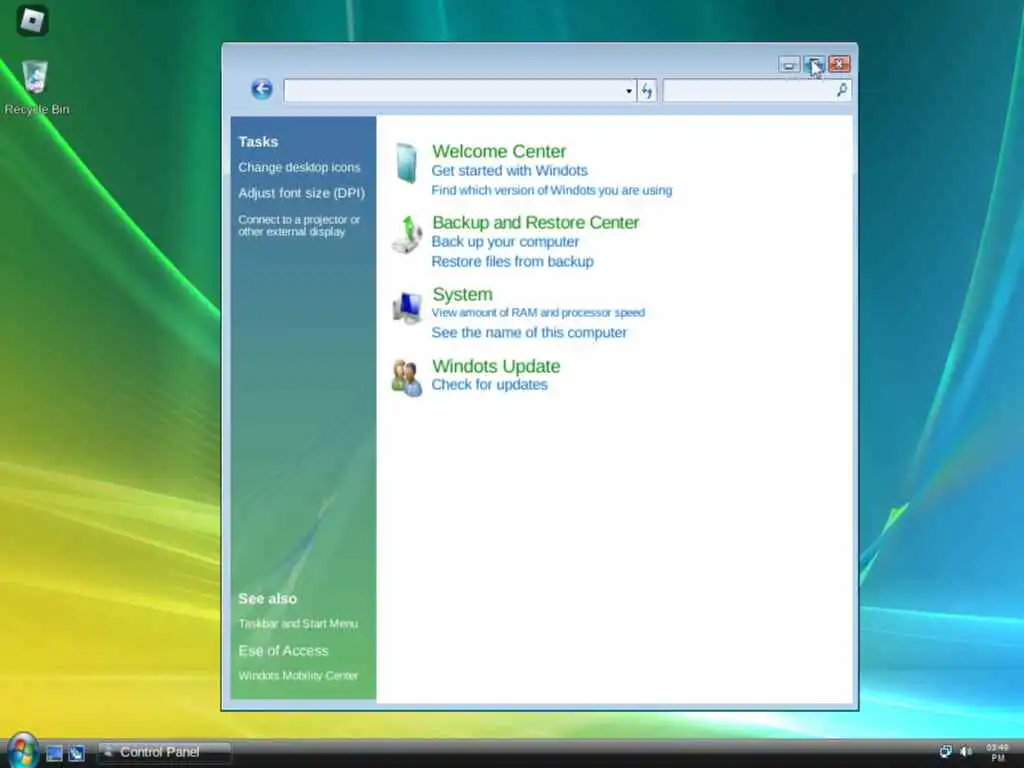The width and height of the screenshot is (1024, 768).
Task: Open the Start orb menu
Action: 23,750
